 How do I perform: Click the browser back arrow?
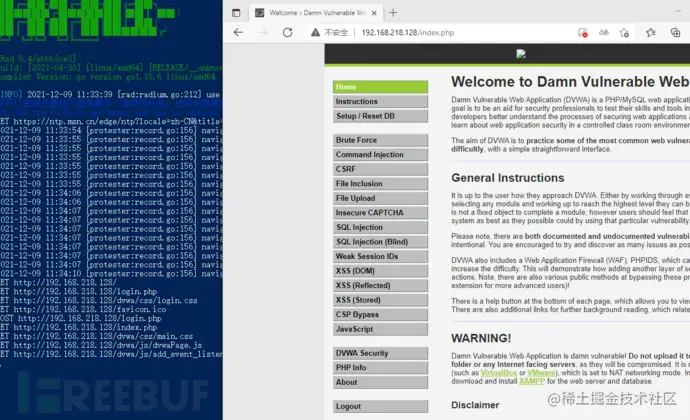pos(238,32)
